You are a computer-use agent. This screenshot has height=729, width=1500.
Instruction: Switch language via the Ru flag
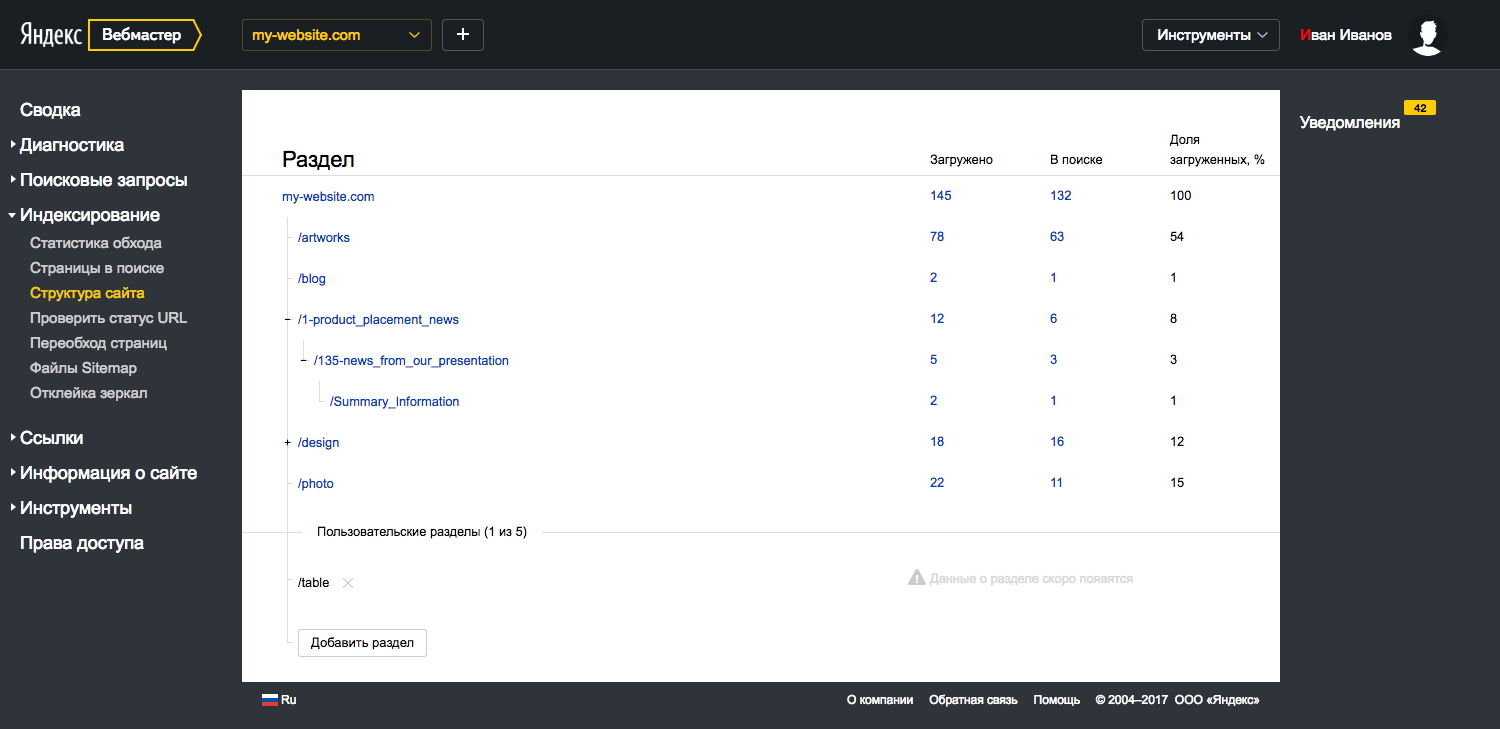click(279, 700)
